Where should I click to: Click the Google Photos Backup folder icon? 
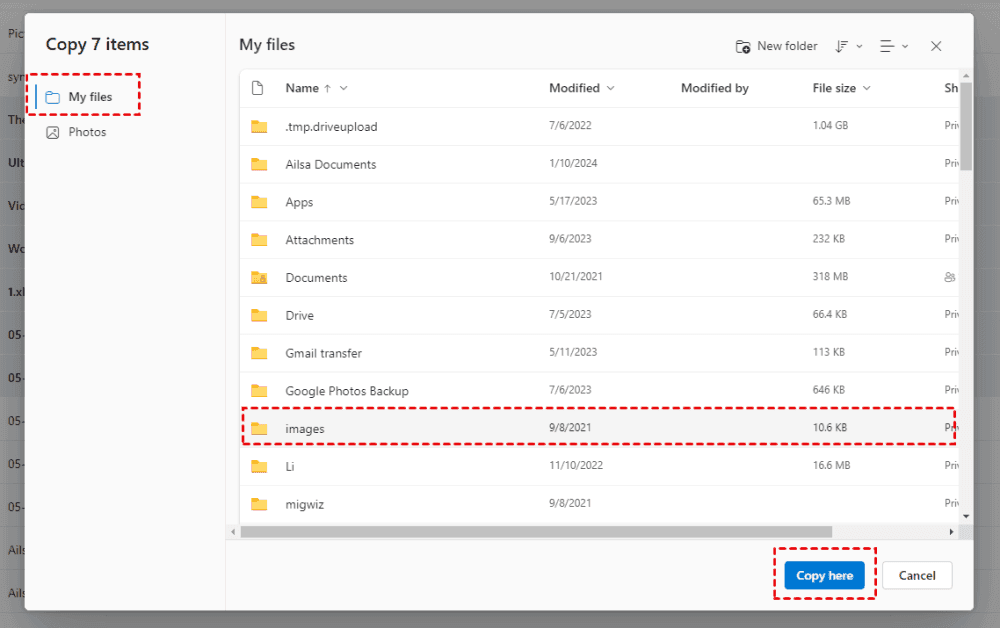coord(259,390)
